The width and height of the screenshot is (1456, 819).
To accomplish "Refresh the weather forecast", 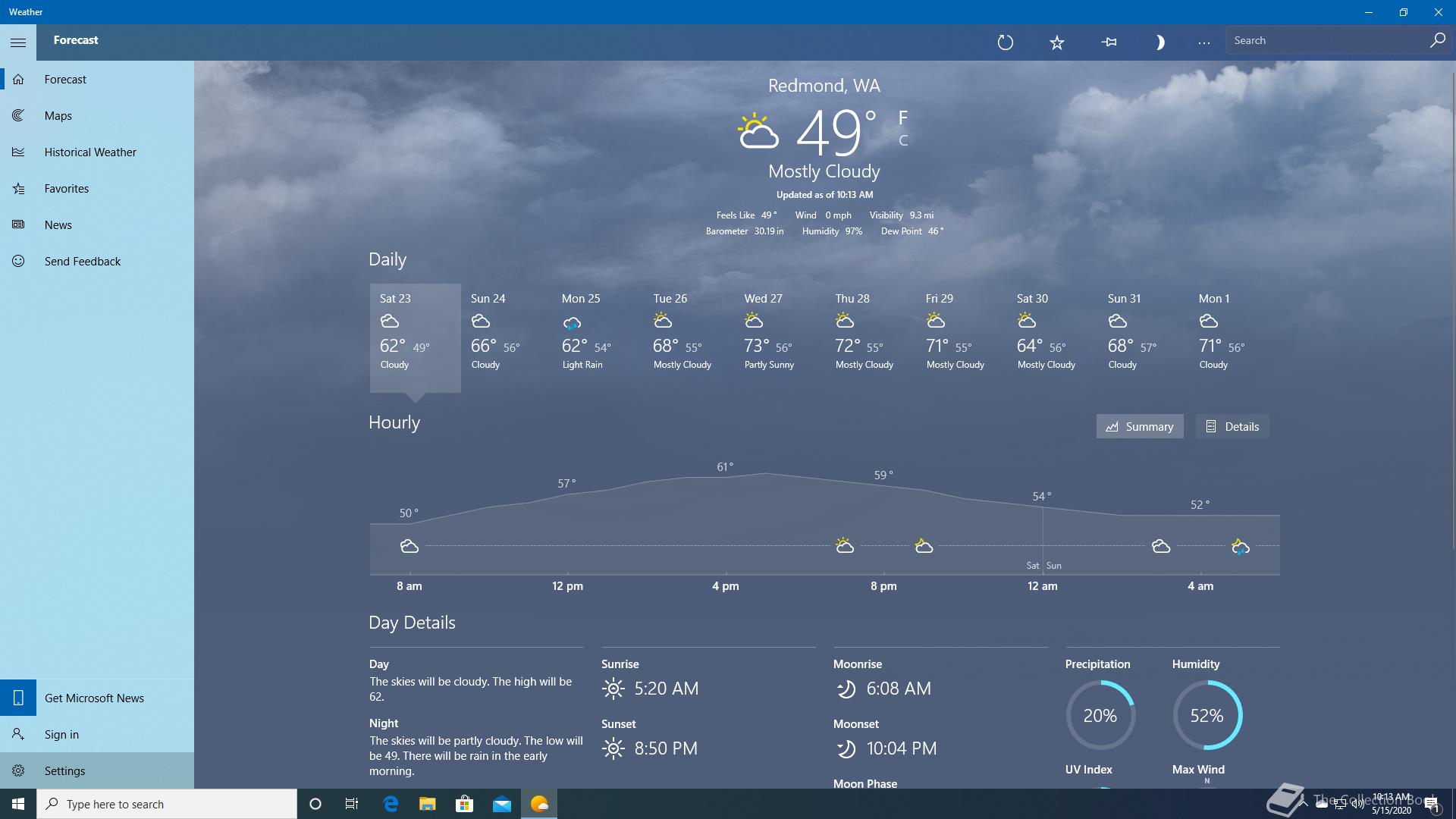I will pos(1005,42).
